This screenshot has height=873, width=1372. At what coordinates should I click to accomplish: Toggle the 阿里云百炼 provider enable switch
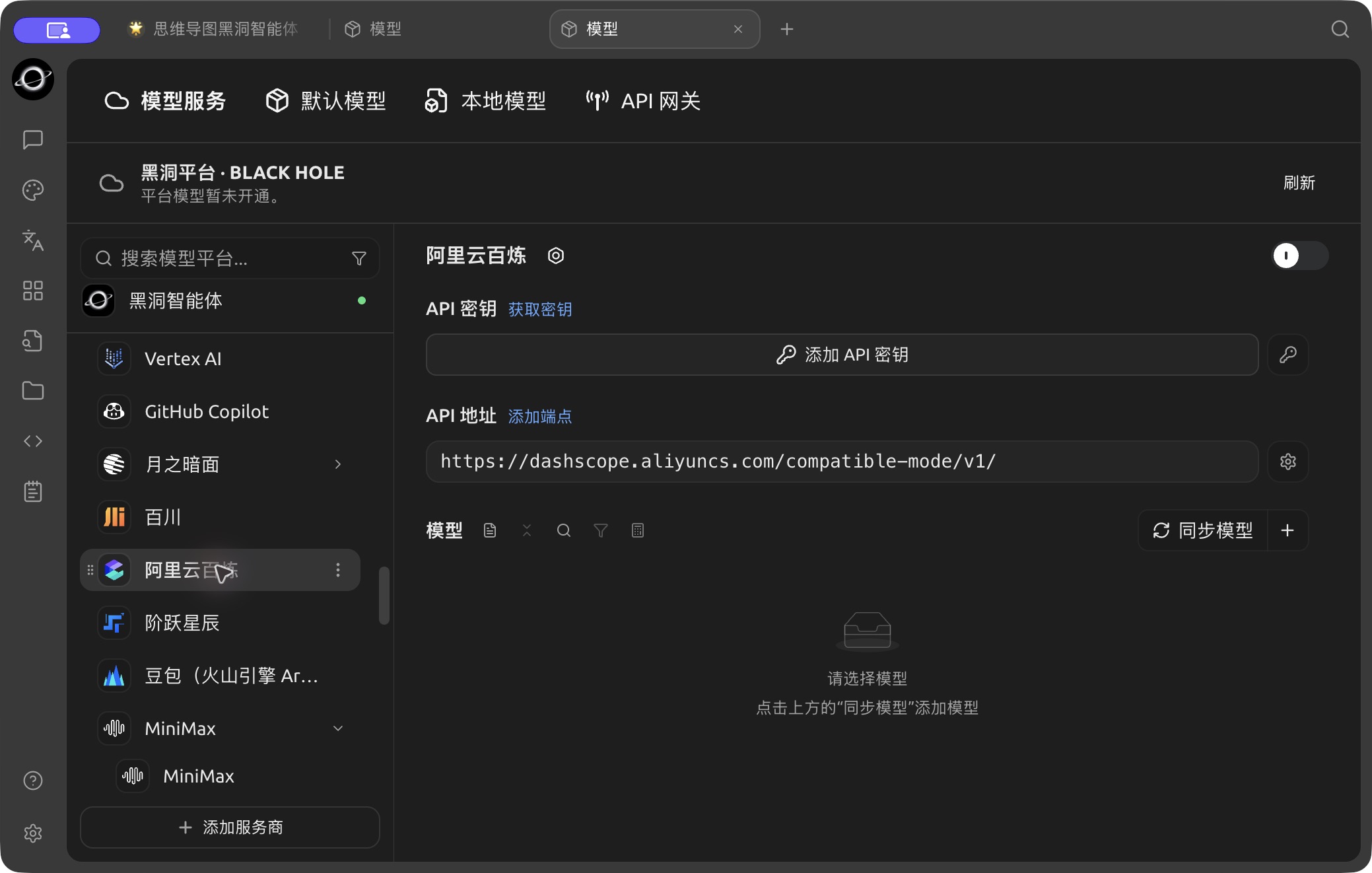pos(1300,256)
